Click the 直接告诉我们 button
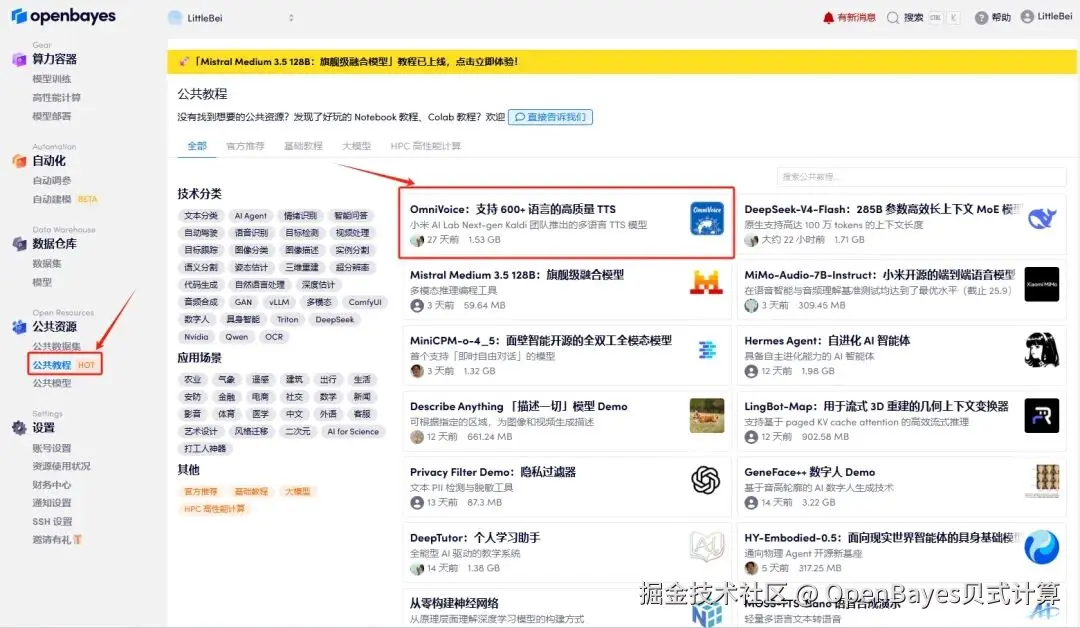Viewport: 1080px width, 628px height. tap(550, 117)
